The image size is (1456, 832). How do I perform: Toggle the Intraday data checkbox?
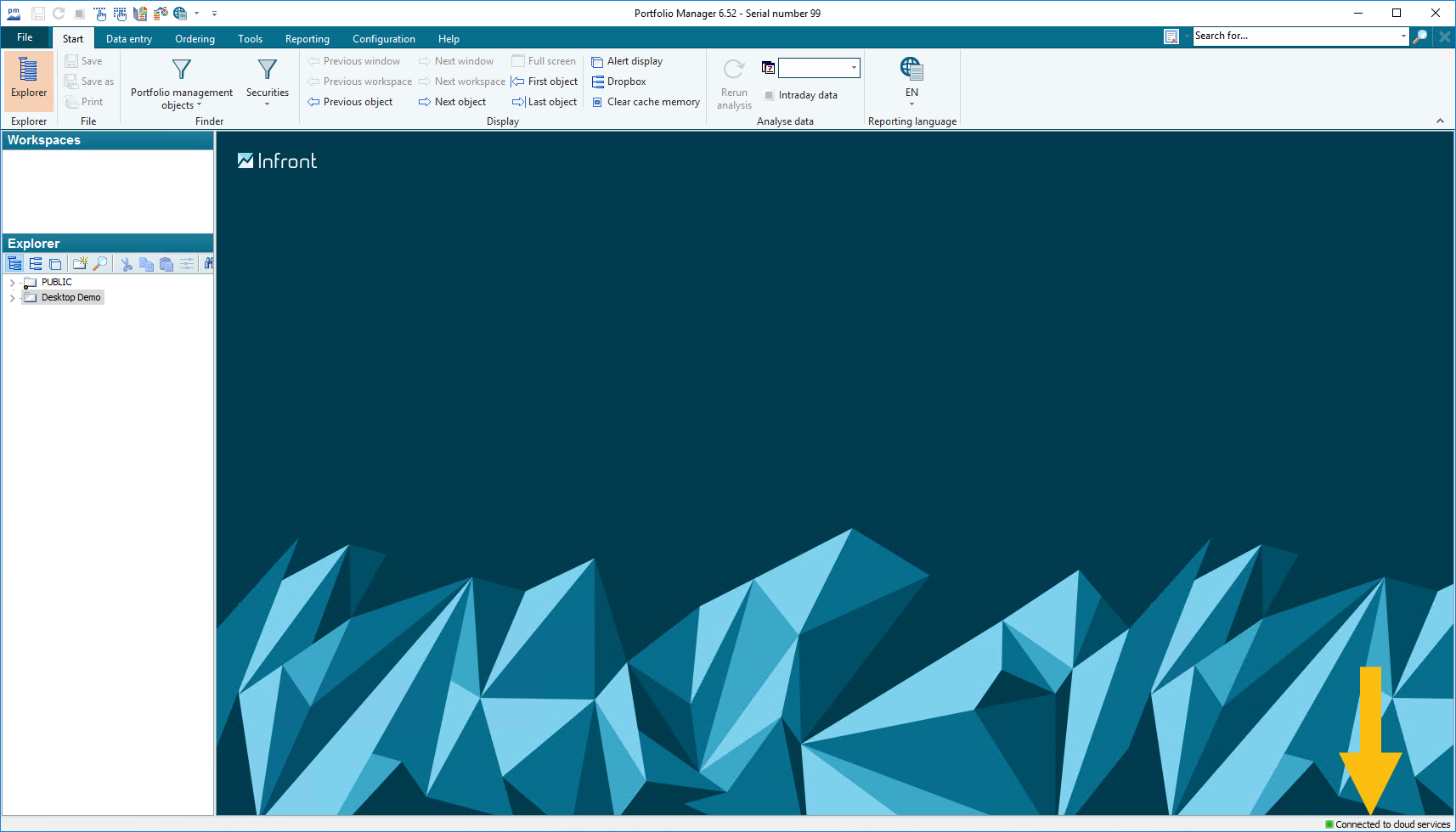(x=770, y=95)
